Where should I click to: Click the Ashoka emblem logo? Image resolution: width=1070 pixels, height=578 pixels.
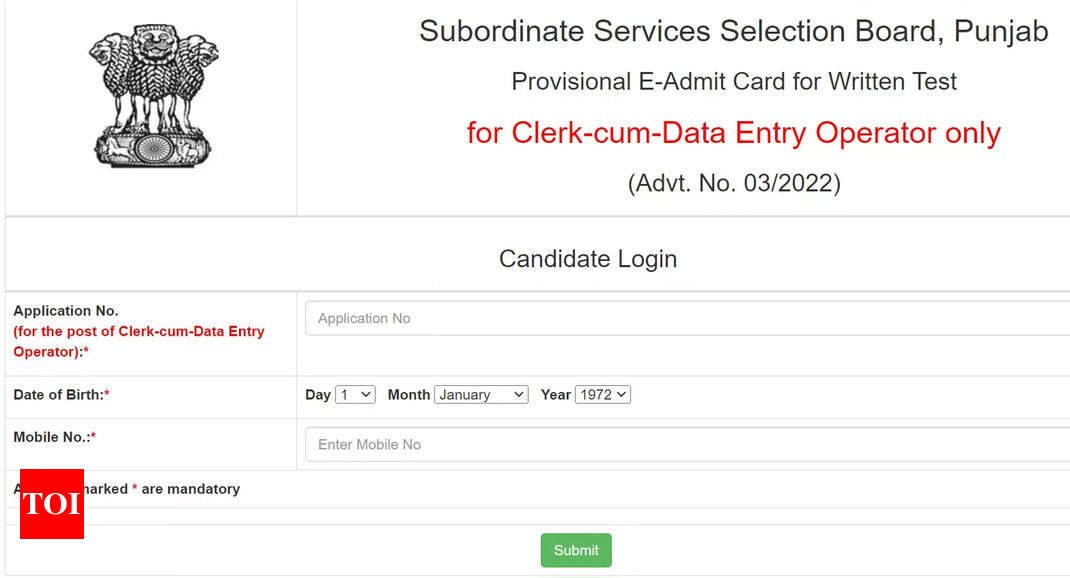154,96
